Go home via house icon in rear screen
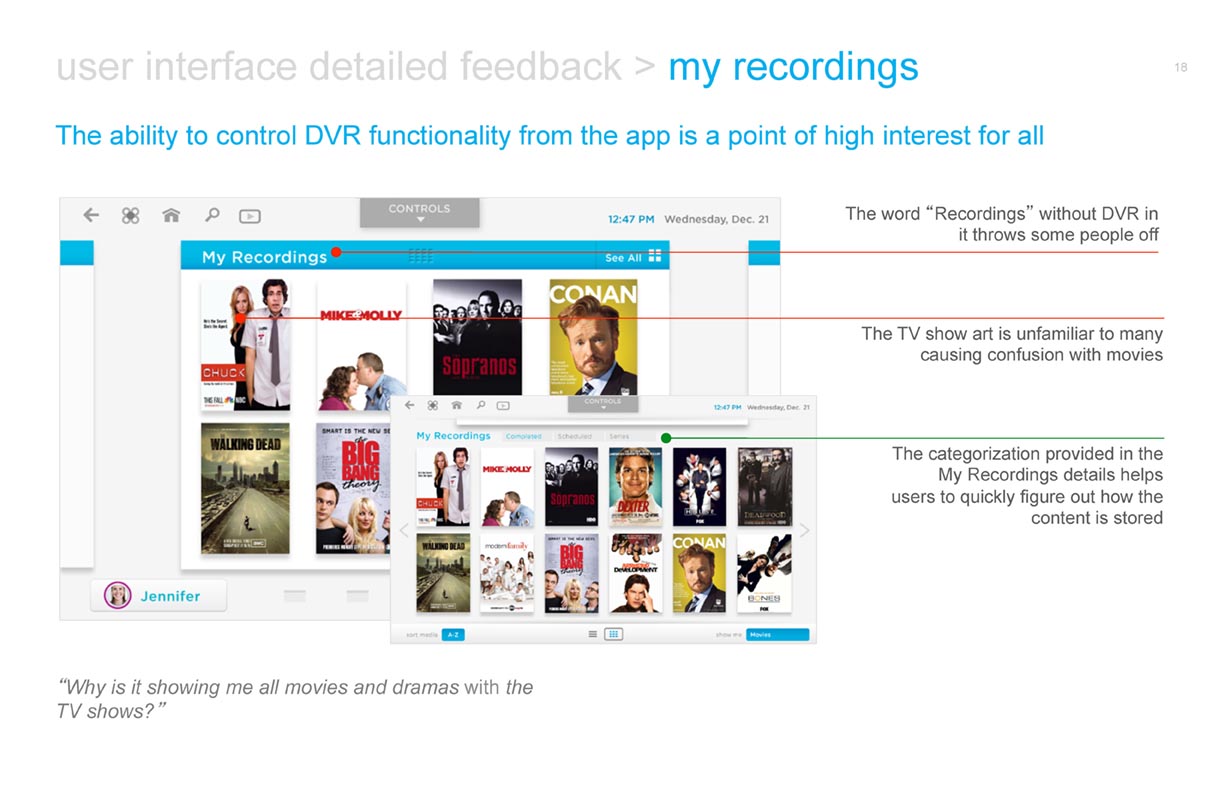Image resolution: width=1224 pixels, height=792 pixels. click(x=171, y=215)
